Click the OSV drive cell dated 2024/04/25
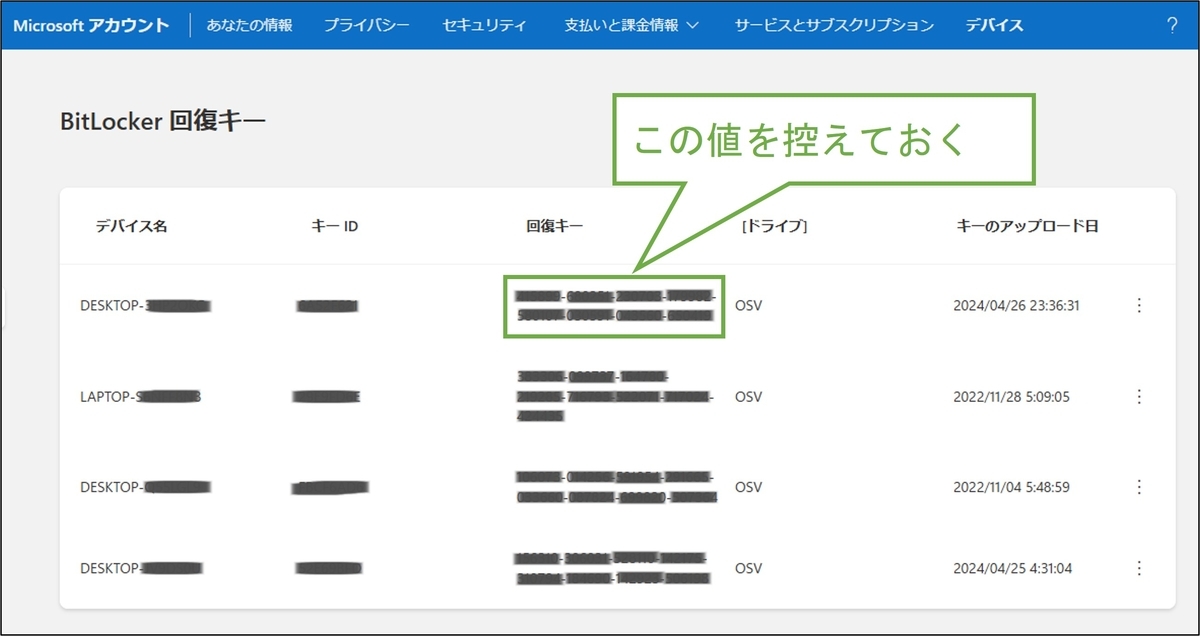1200x636 pixels. point(748,568)
